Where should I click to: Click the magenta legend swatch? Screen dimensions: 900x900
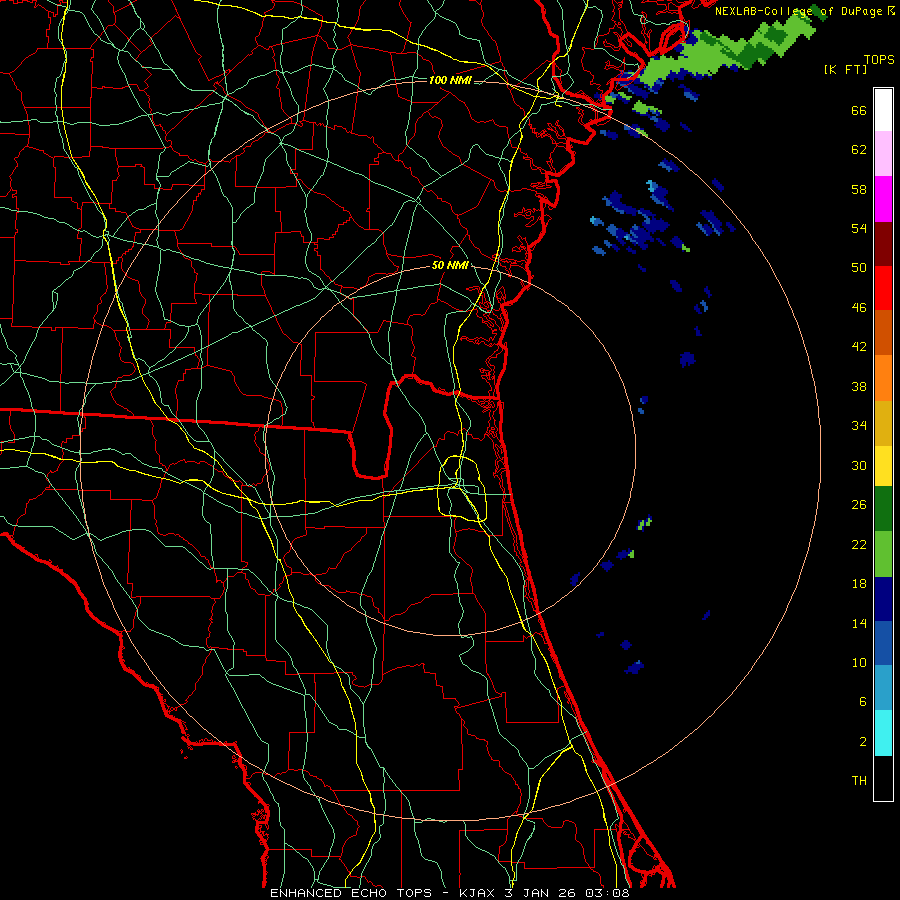click(x=883, y=198)
